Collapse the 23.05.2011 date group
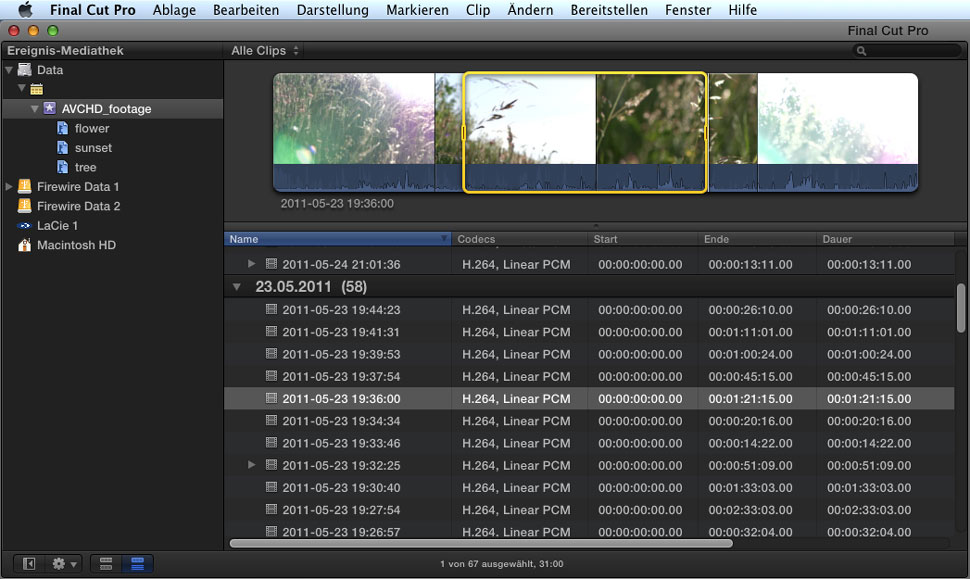 point(237,287)
